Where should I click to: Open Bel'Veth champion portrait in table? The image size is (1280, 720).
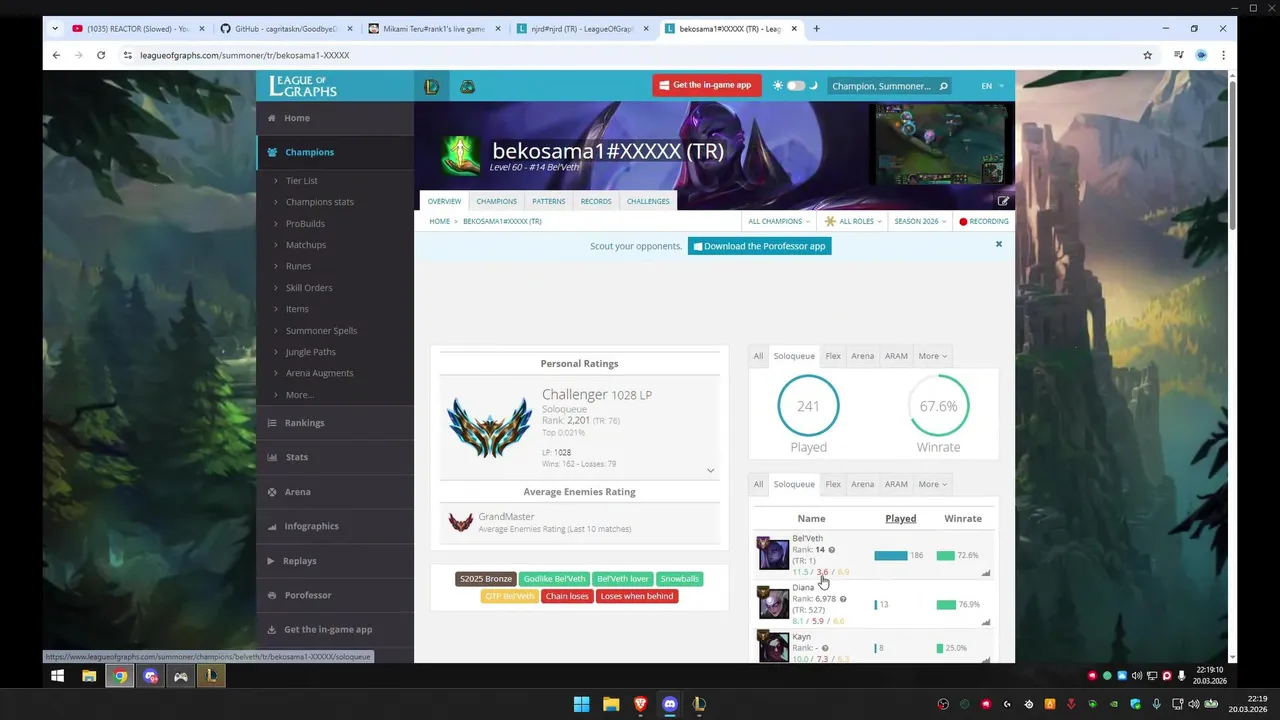tap(773, 553)
